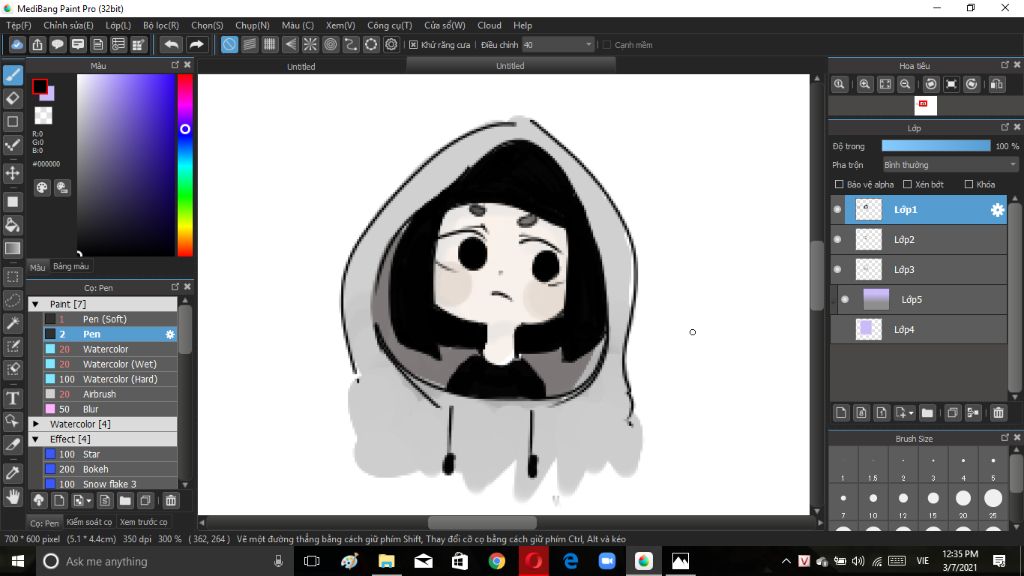The image size is (1024, 576).
Task: Select layer Lớp4
Action: click(x=919, y=330)
